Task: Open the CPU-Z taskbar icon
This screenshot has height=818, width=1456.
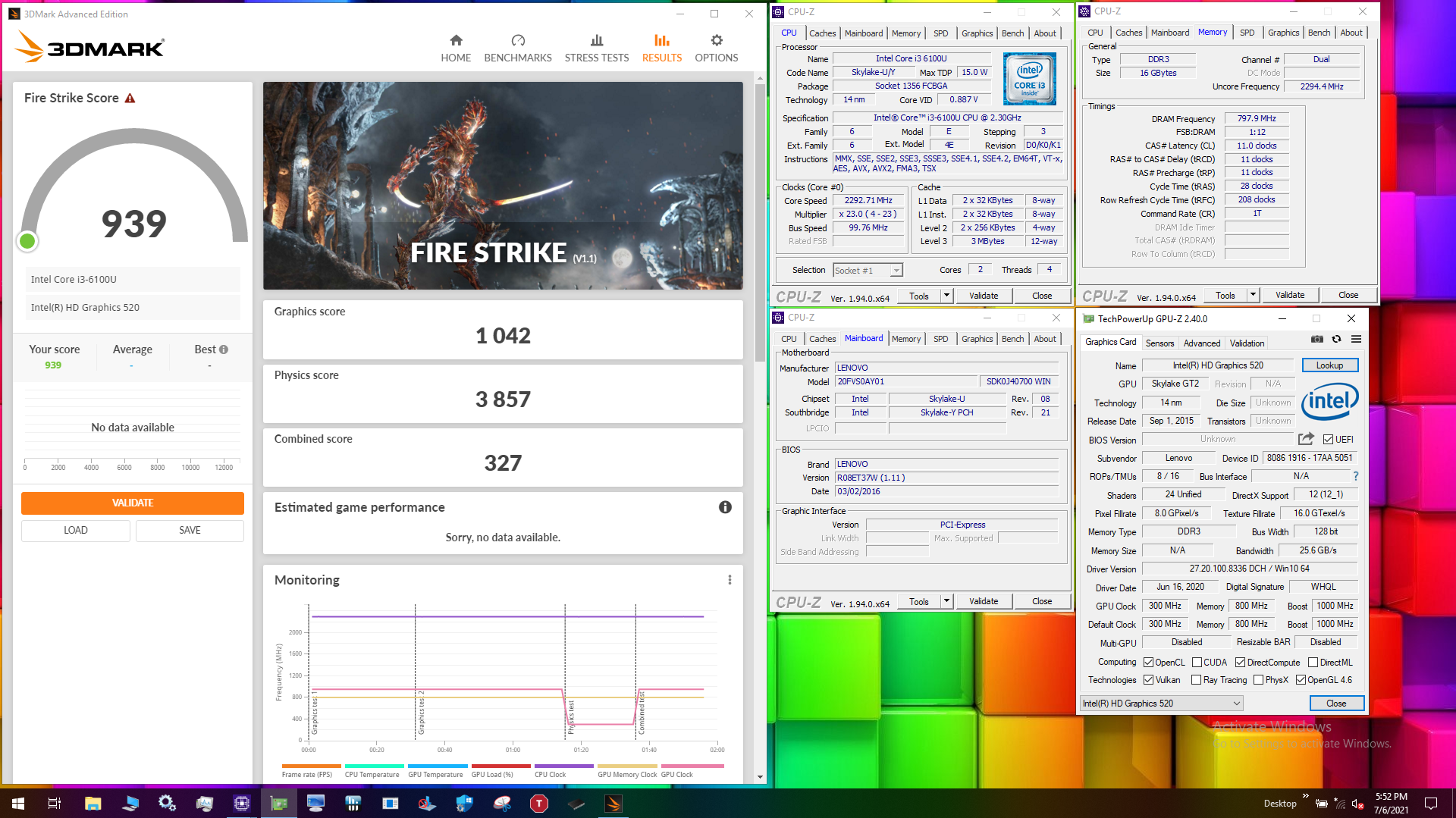Action: [x=242, y=804]
